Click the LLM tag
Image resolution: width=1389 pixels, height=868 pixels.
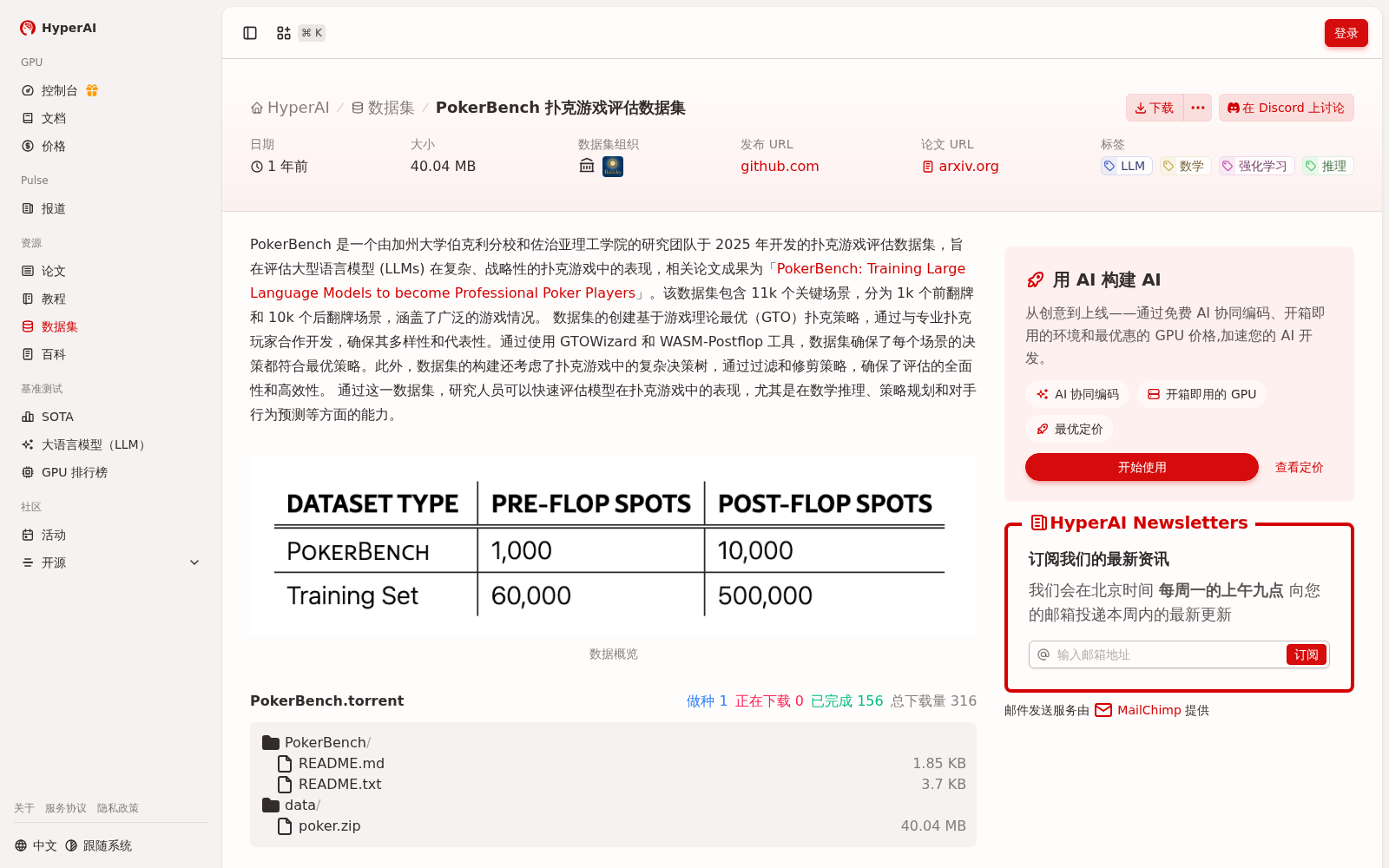pyautogui.click(x=1127, y=166)
